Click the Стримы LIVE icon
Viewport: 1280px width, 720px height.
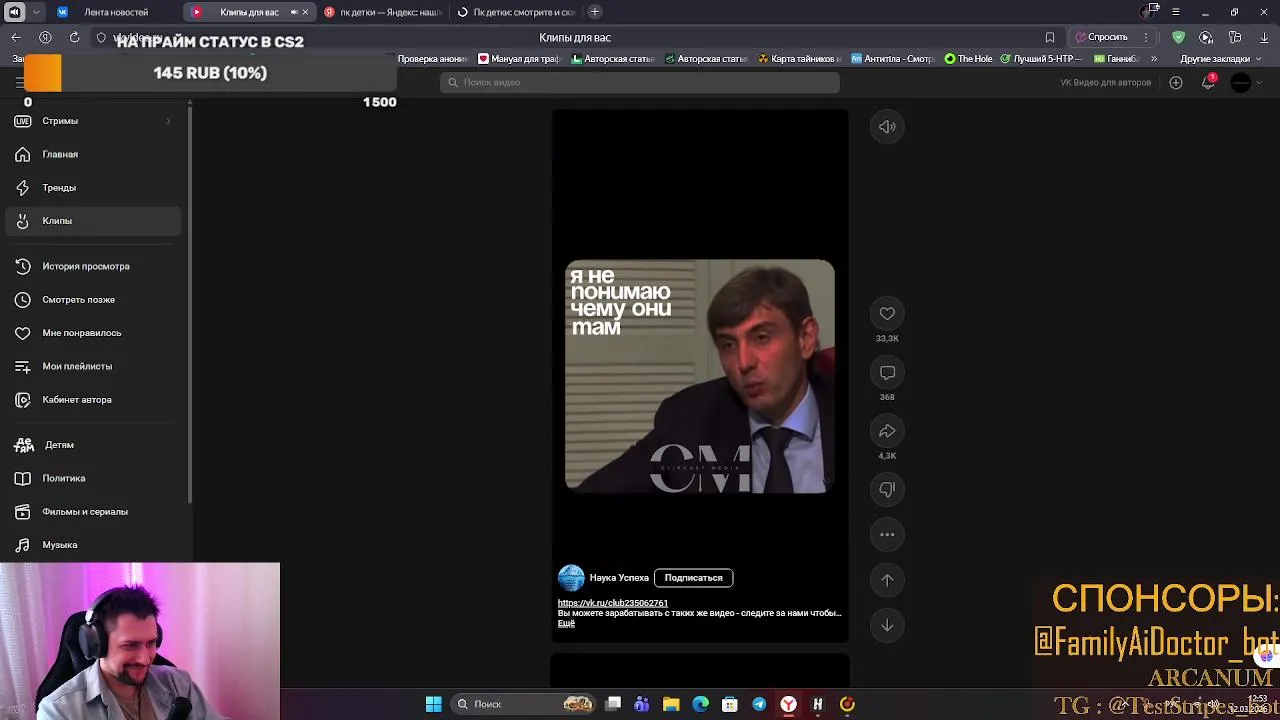(x=22, y=121)
